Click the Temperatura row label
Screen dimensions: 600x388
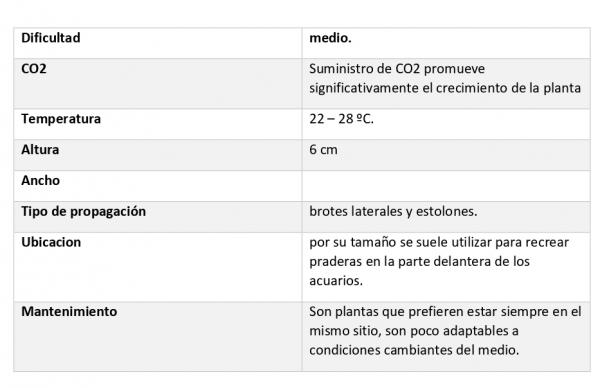pyautogui.click(x=61, y=119)
